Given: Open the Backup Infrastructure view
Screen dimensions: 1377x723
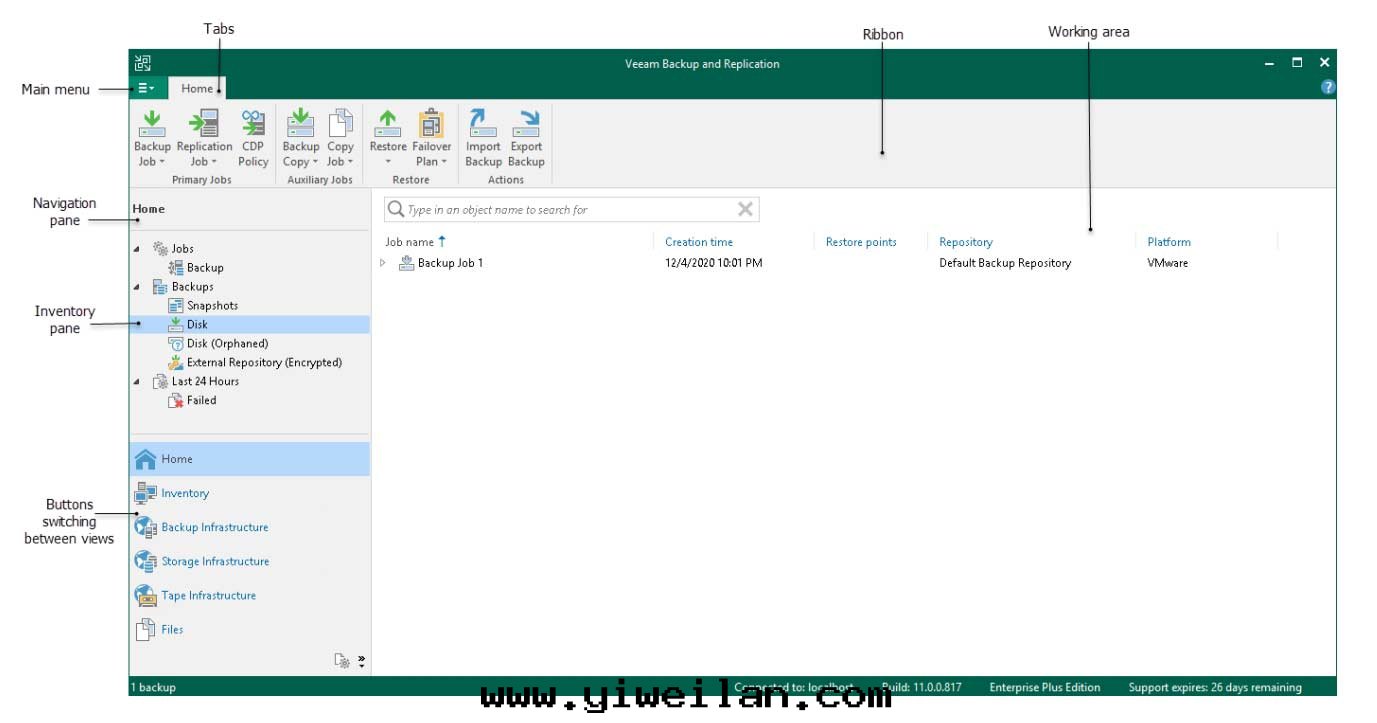Looking at the screenshot, I should 214,527.
